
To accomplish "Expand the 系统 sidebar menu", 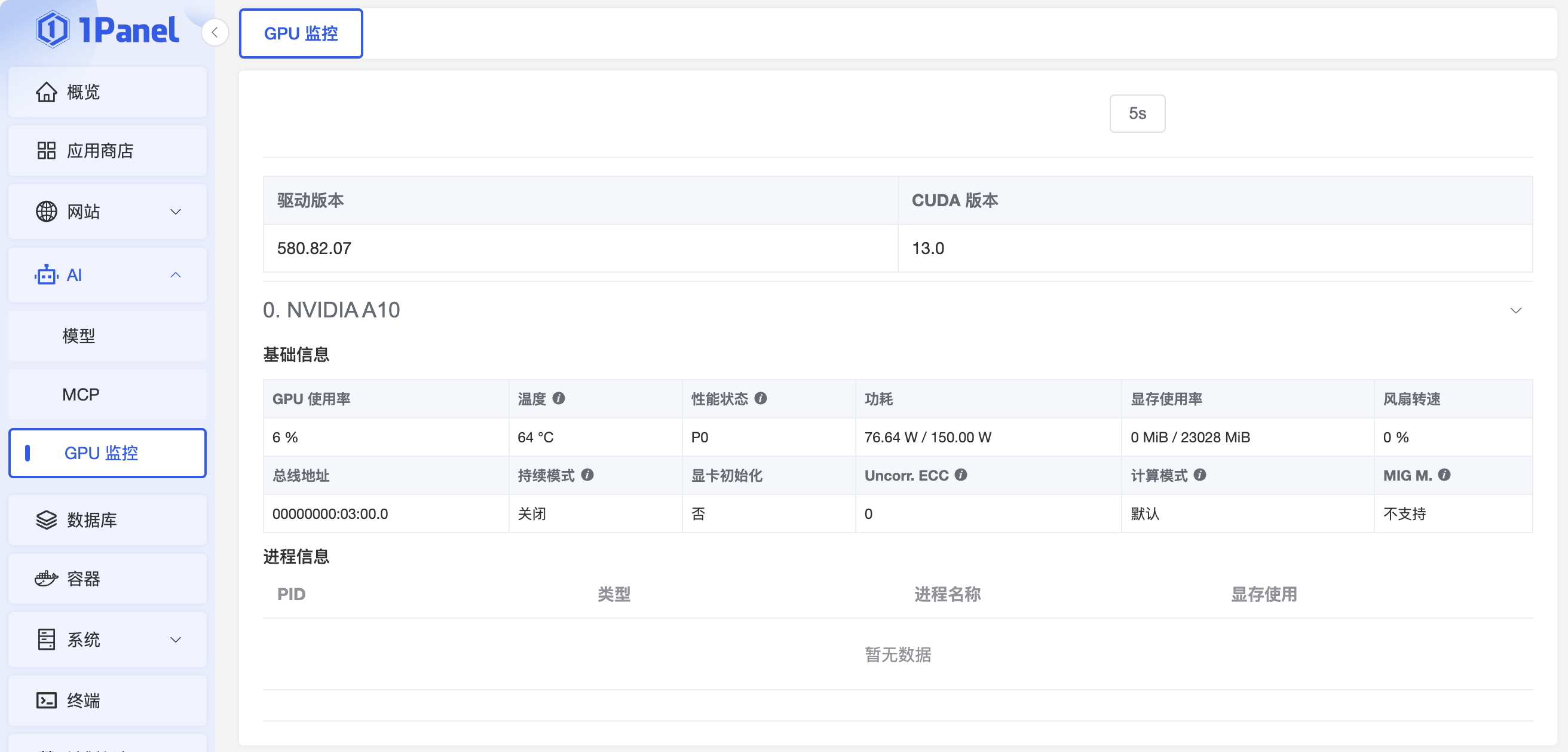I will click(108, 640).
